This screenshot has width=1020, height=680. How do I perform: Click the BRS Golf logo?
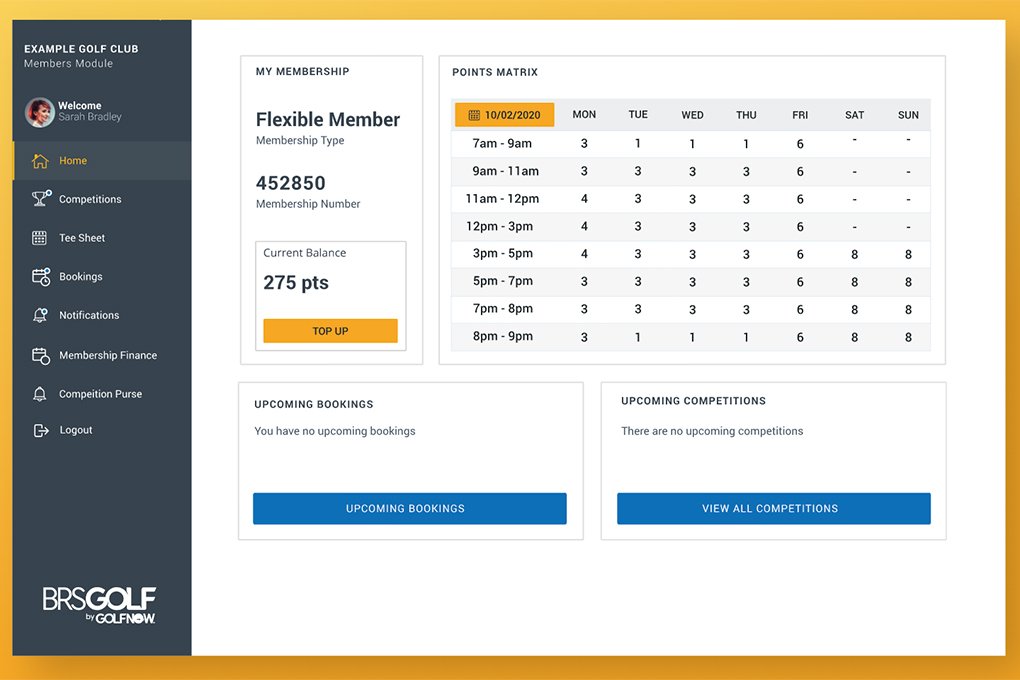pos(99,604)
